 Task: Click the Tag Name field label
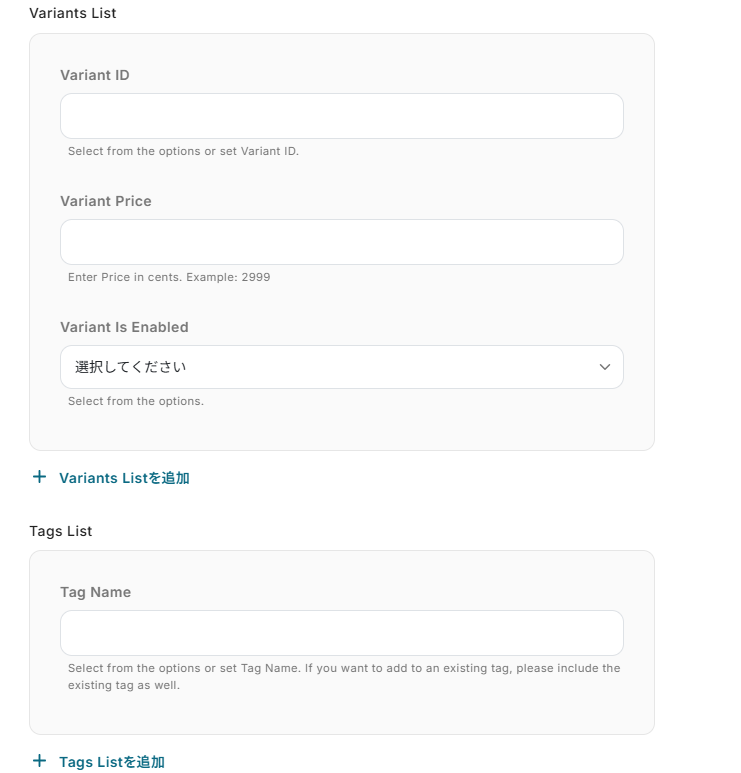96,592
